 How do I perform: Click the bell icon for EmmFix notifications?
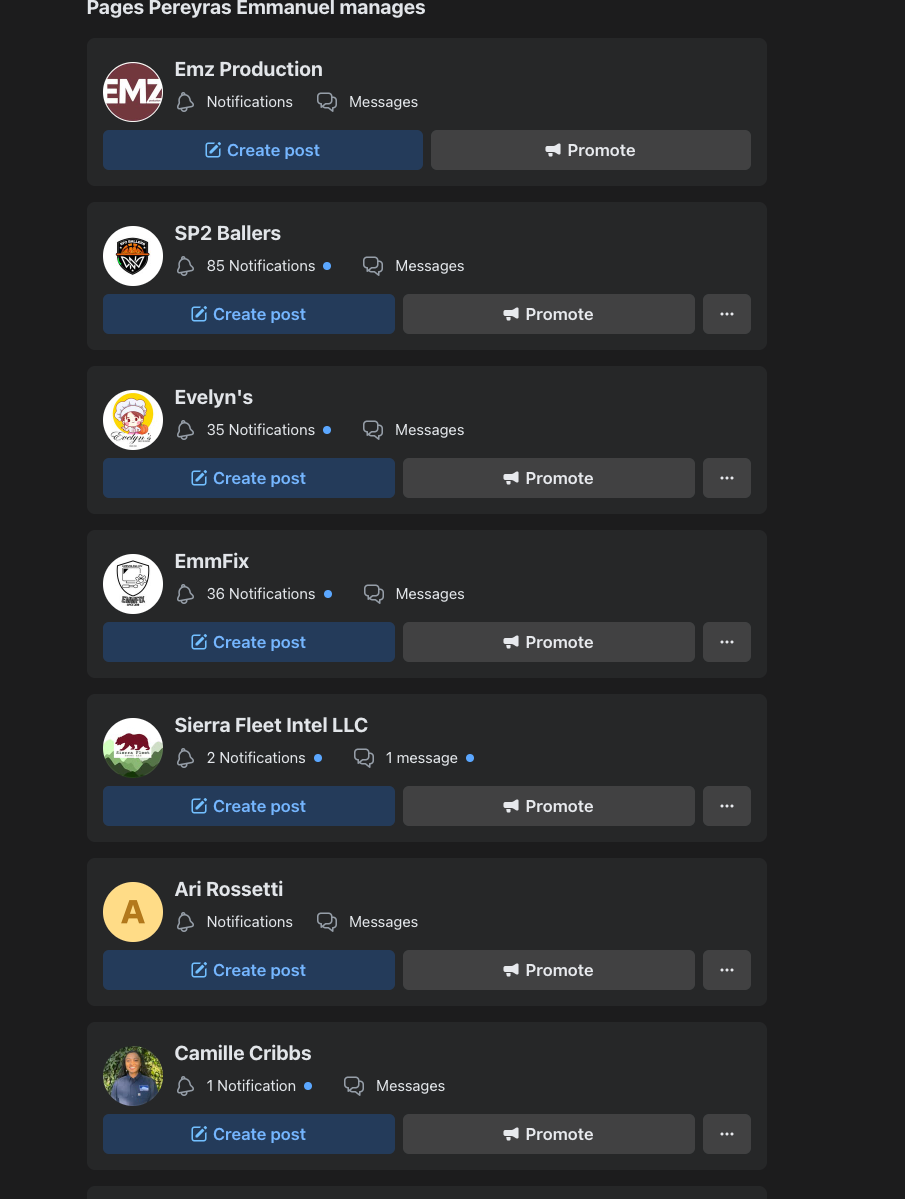(x=185, y=594)
